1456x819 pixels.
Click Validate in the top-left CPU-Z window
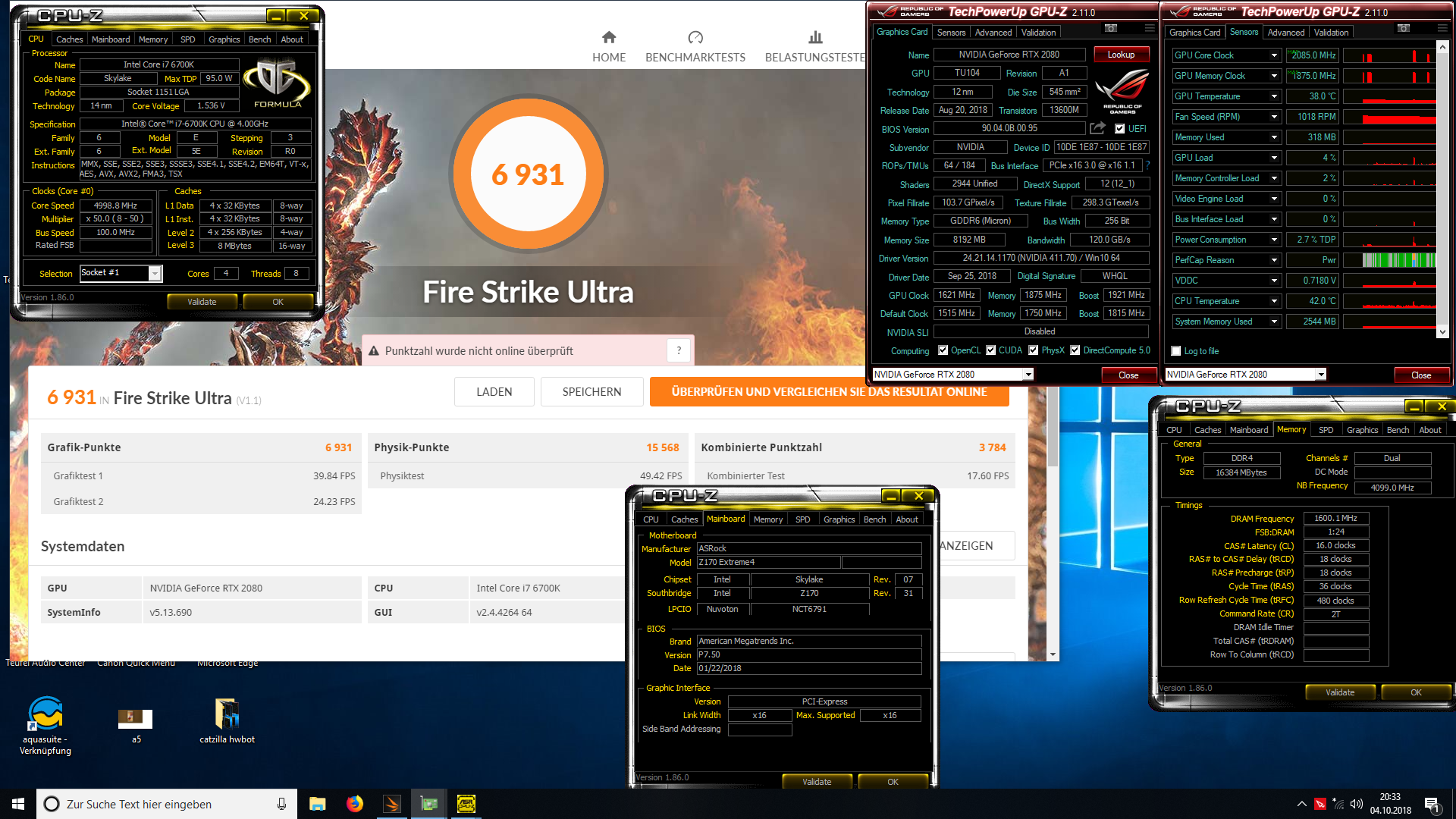click(202, 302)
